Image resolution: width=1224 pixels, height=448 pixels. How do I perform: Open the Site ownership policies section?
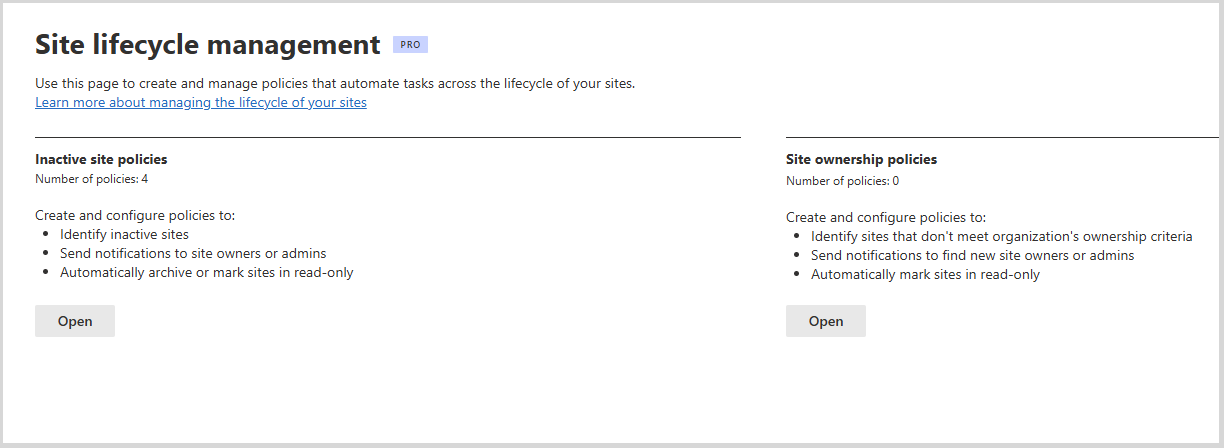coord(826,321)
